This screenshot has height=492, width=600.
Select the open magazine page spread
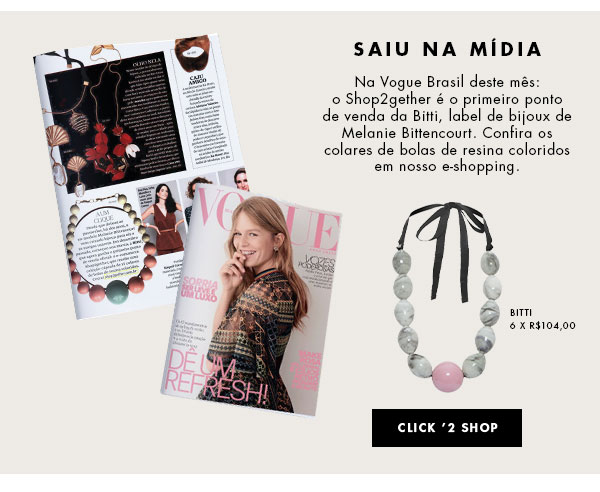pyautogui.click(x=140, y=176)
